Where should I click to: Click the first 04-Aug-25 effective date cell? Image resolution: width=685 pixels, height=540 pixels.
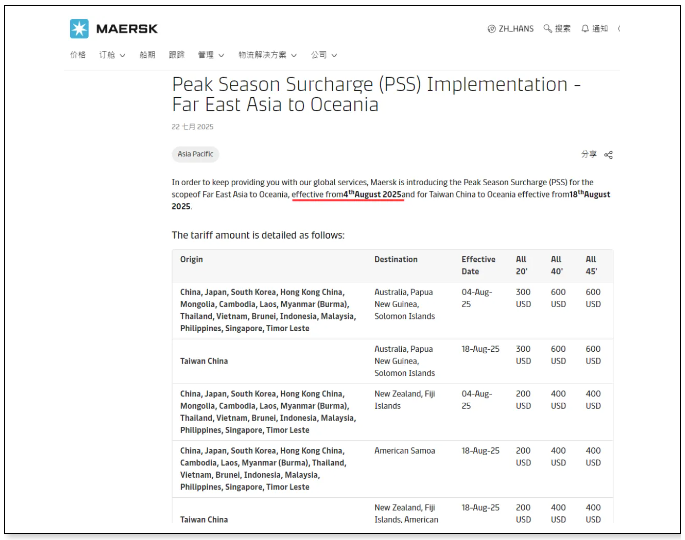[x=477, y=298]
